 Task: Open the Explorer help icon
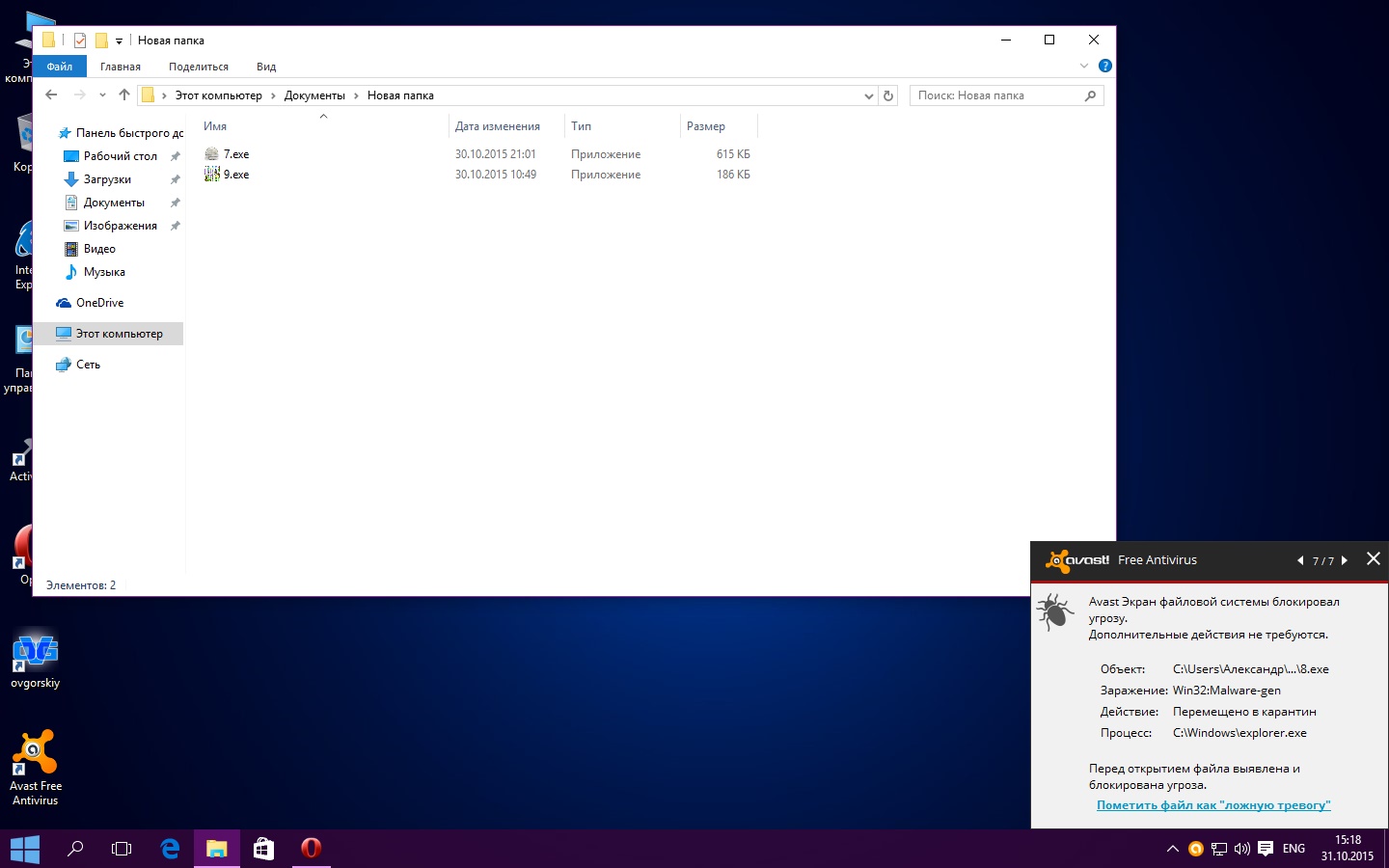pos(1105,66)
